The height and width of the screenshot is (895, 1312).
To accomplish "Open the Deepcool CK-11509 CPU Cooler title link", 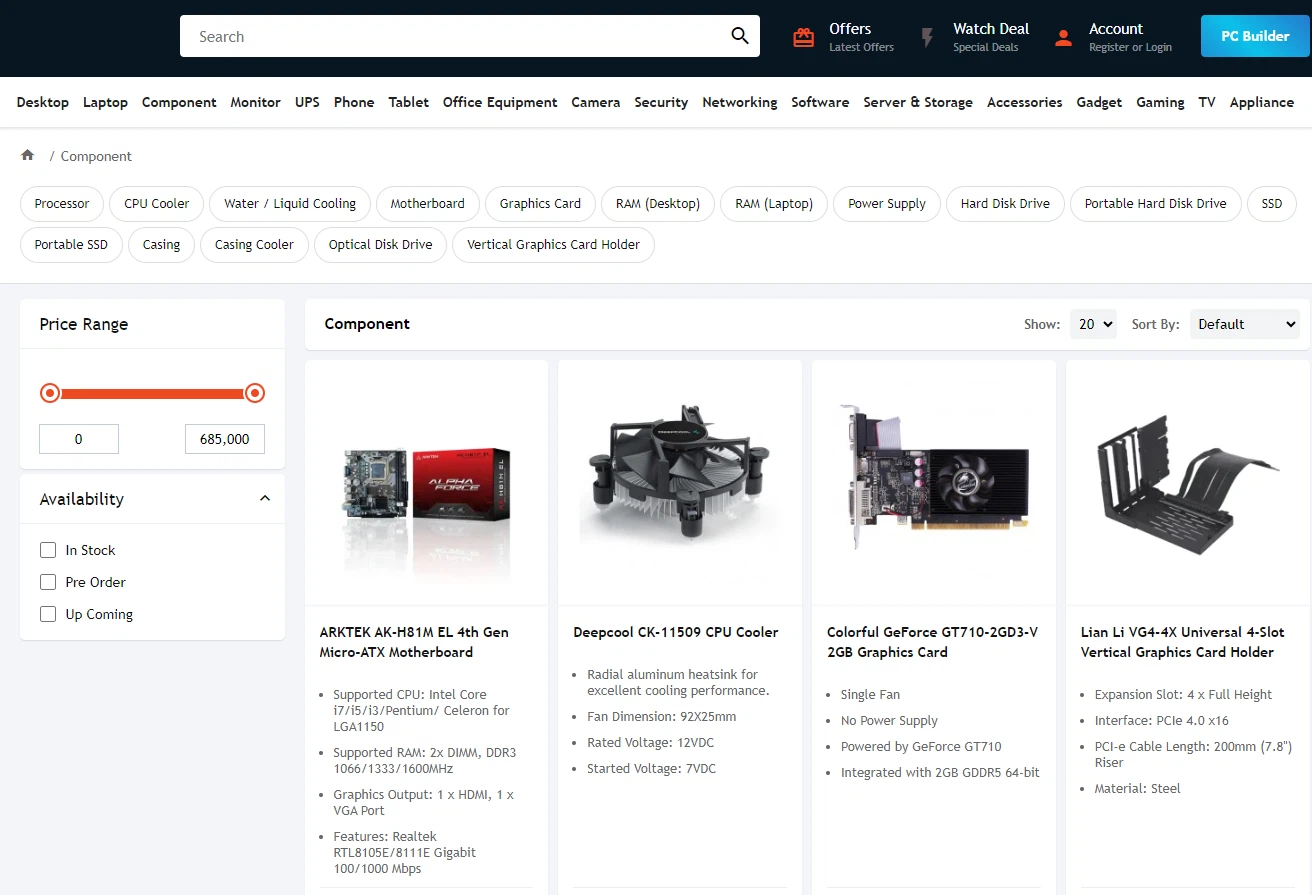I will (676, 632).
